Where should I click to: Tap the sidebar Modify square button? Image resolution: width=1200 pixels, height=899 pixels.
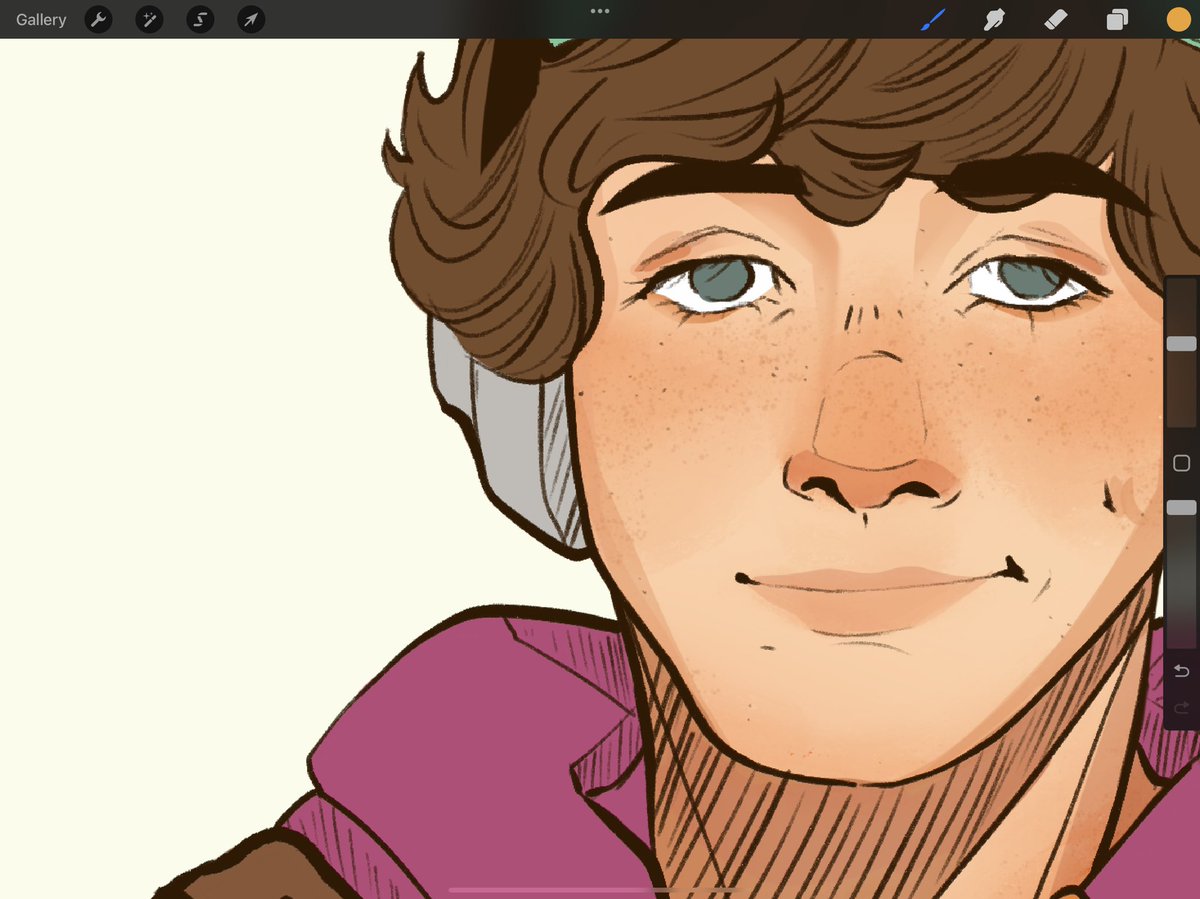pos(1181,463)
